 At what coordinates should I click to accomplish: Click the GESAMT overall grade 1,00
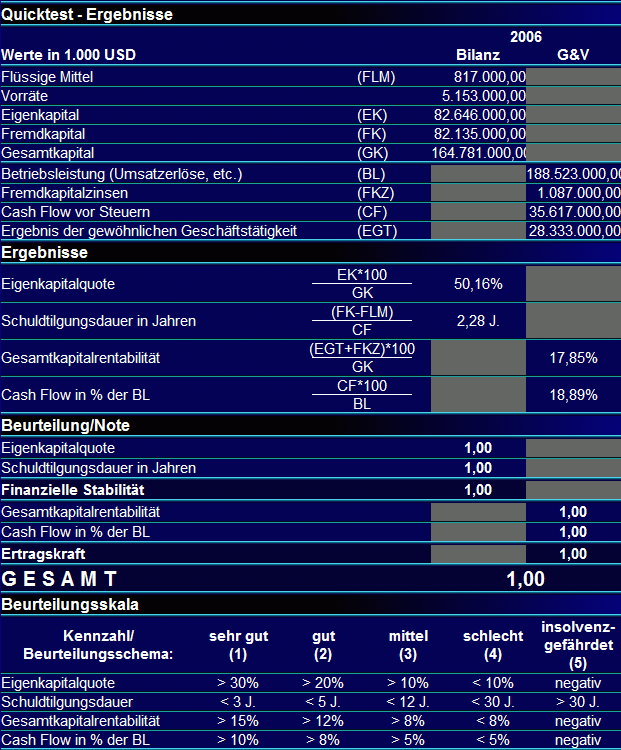526,579
